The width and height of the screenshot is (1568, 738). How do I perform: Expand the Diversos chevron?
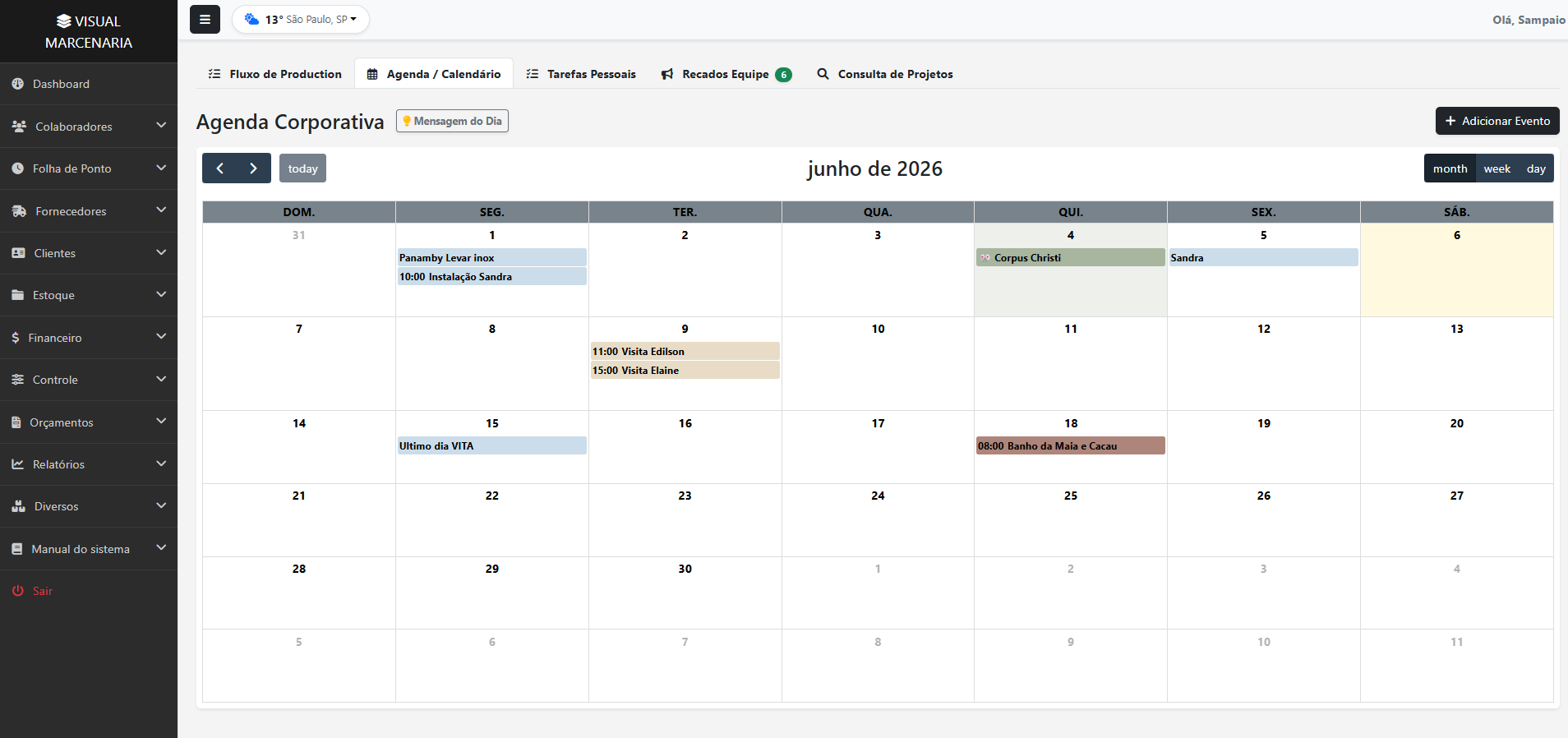(161, 505)
